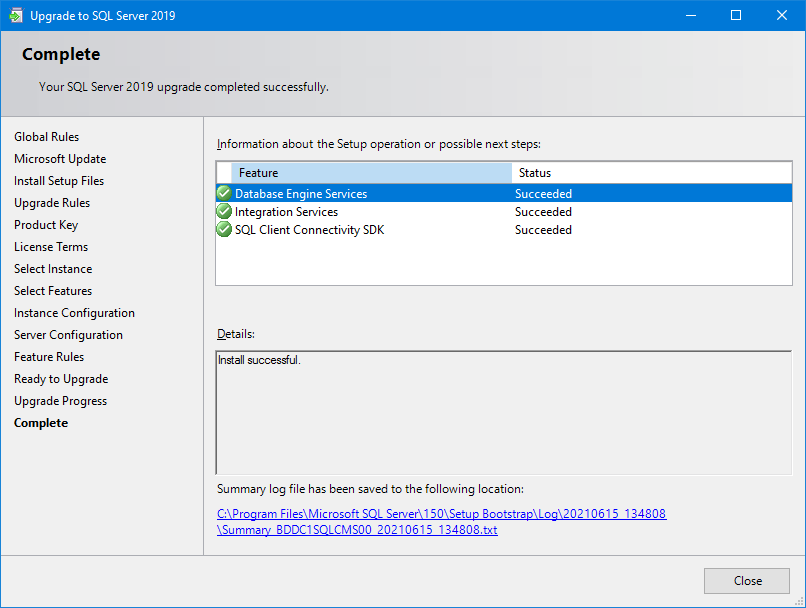Click green checkmark beside SQL Client Connectivity SDK
The height and width of the screenshot is (608, 806).
point(224,230)
